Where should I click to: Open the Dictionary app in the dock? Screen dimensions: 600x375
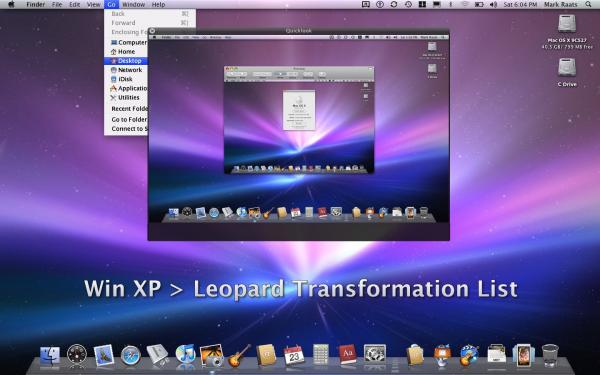coord(347,354)
